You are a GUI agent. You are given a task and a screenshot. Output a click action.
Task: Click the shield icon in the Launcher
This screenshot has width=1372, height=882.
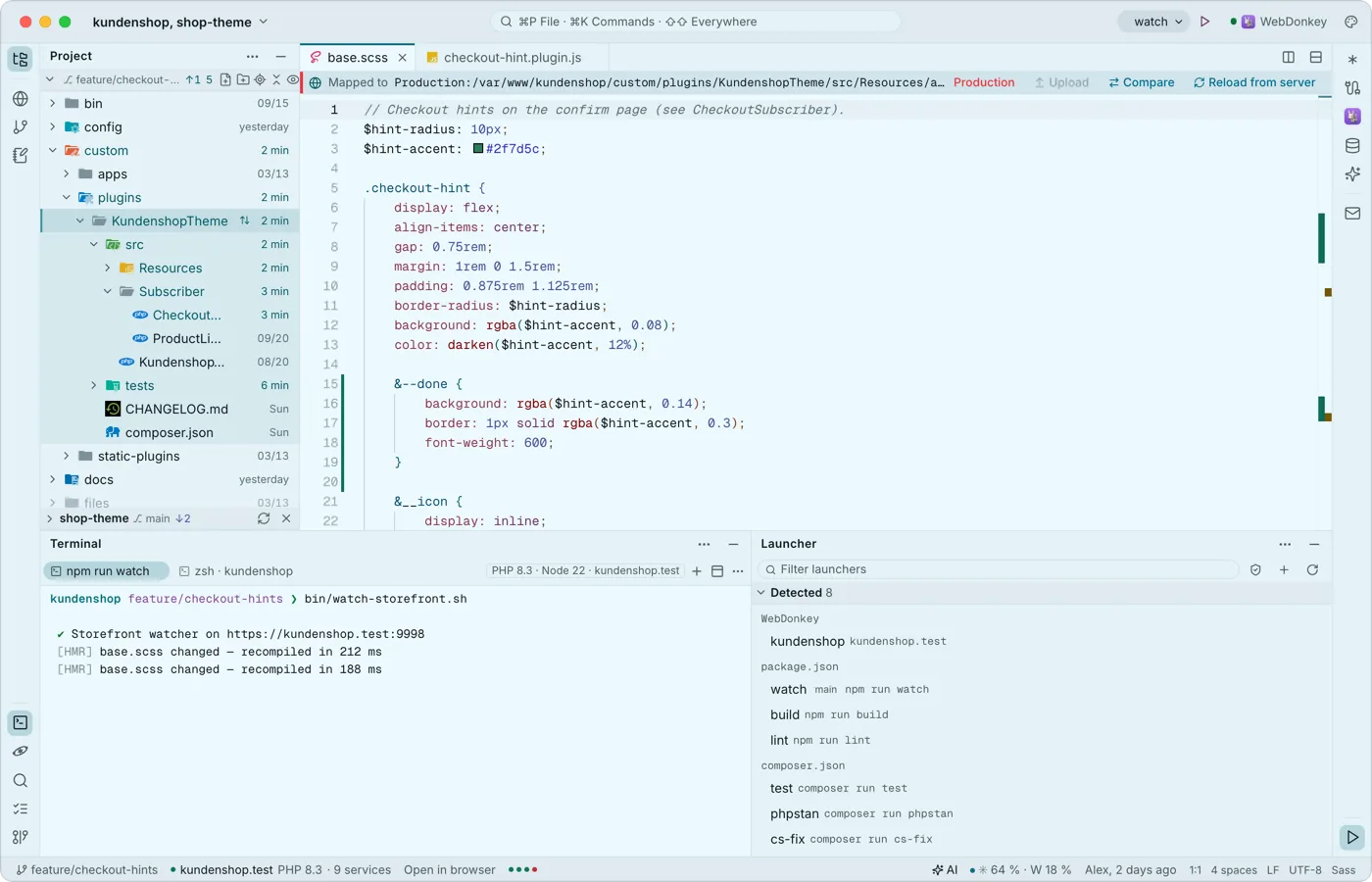(x=1255, y=569)
